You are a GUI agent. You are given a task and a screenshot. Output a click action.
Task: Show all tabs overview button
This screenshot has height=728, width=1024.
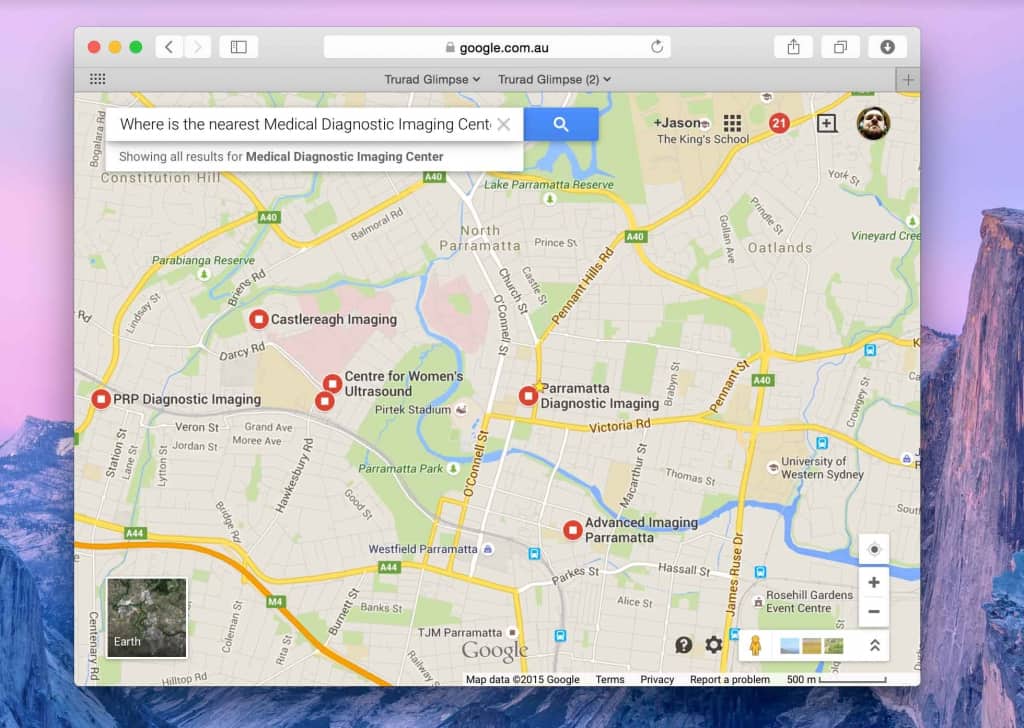click(840, 47)
